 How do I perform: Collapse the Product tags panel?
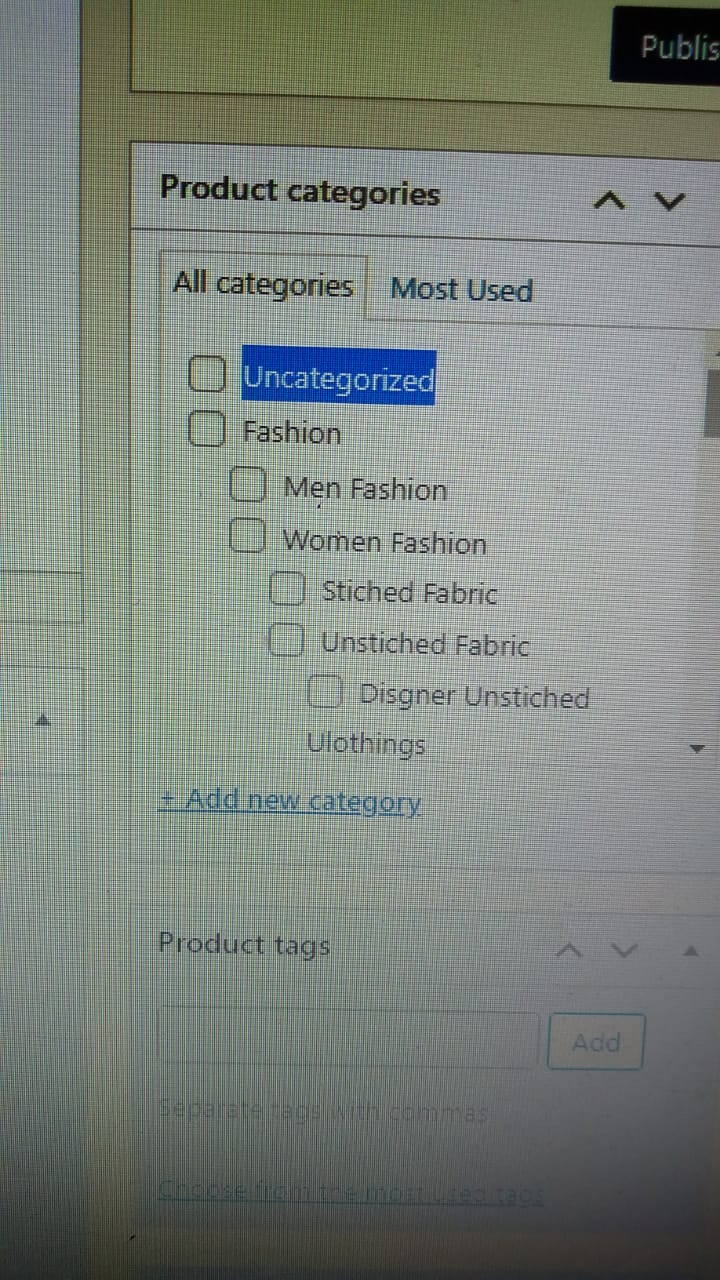pos(690,949)
